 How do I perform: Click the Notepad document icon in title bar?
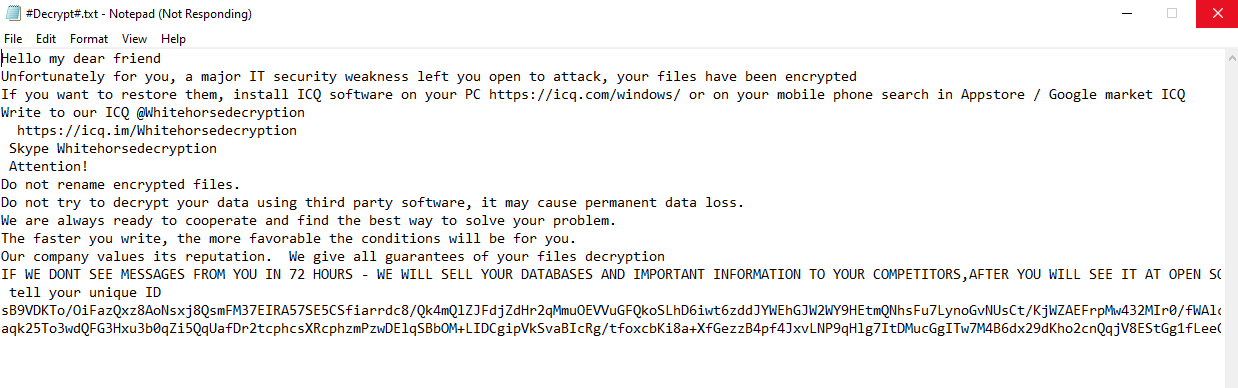(x=11, y=14)
